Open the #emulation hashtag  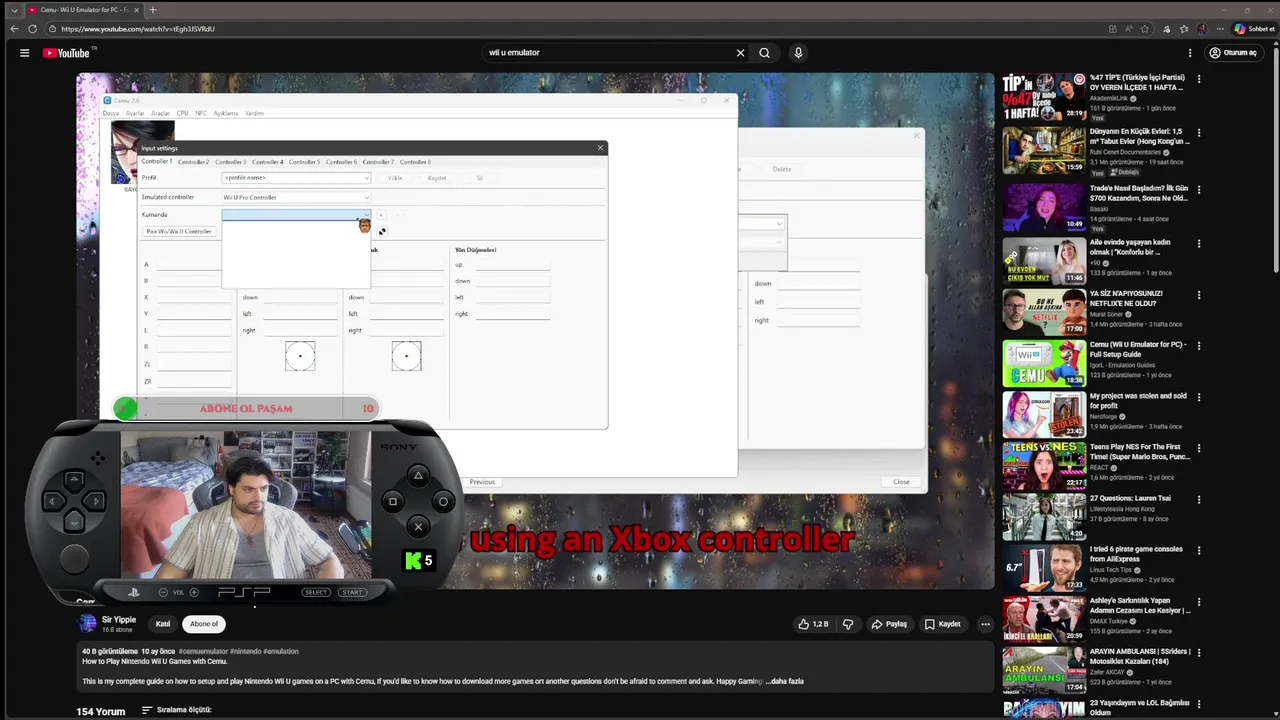(x=281, y=651)
